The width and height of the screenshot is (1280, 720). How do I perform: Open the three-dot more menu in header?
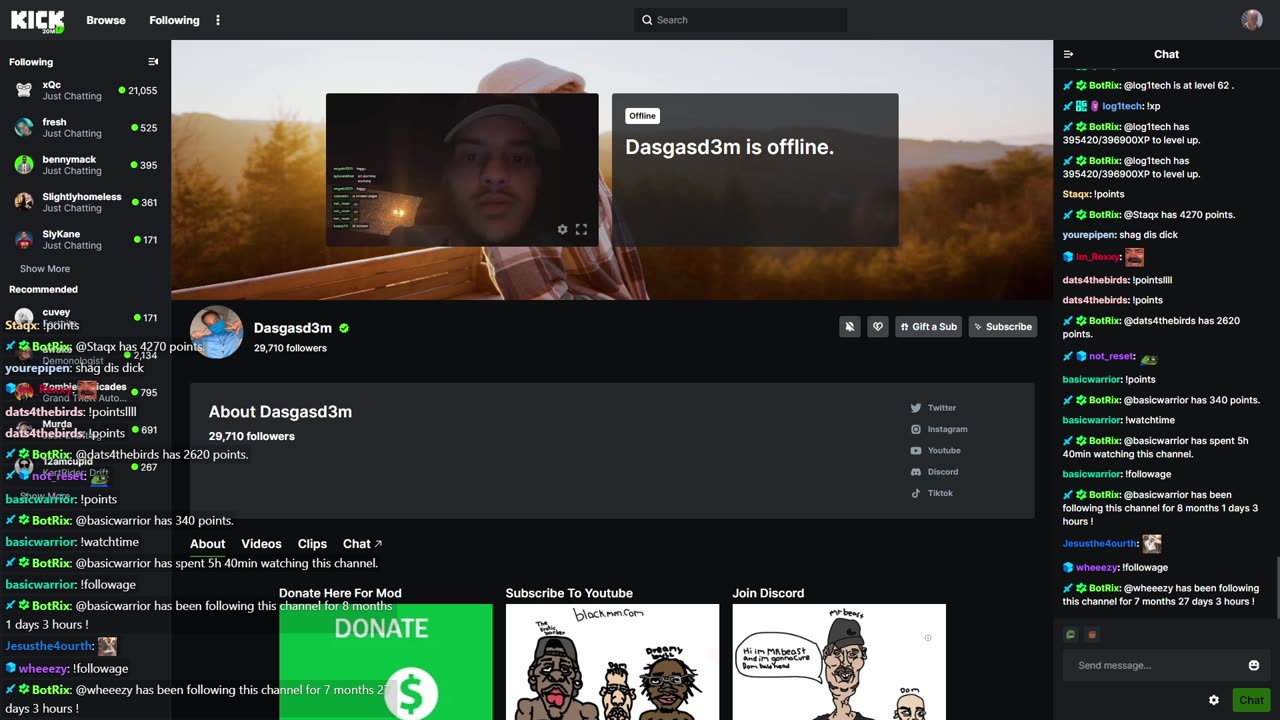pyautogui.click(x=218, y=20)
